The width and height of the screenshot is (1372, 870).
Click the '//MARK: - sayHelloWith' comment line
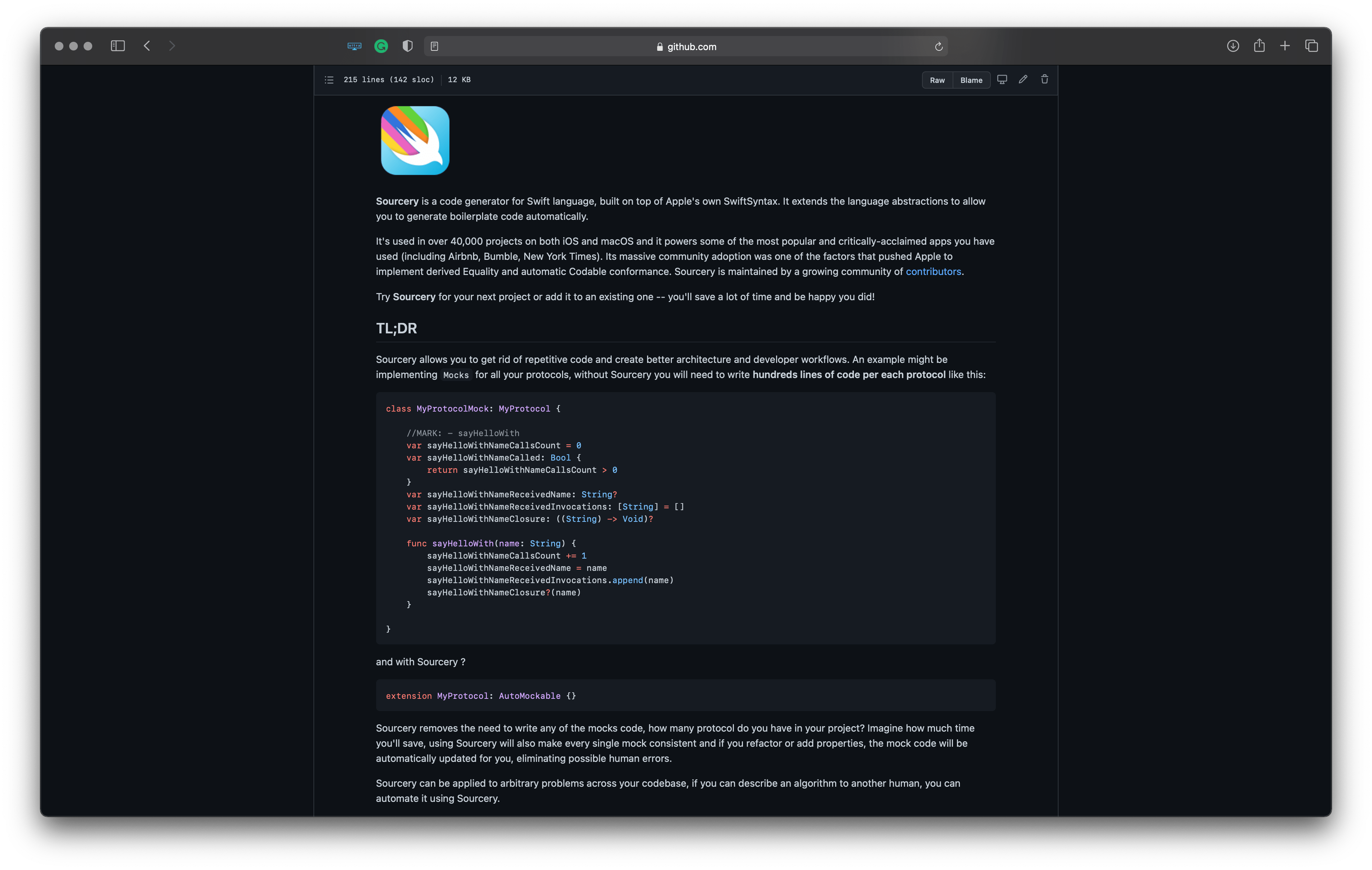[x=463, y=433]
